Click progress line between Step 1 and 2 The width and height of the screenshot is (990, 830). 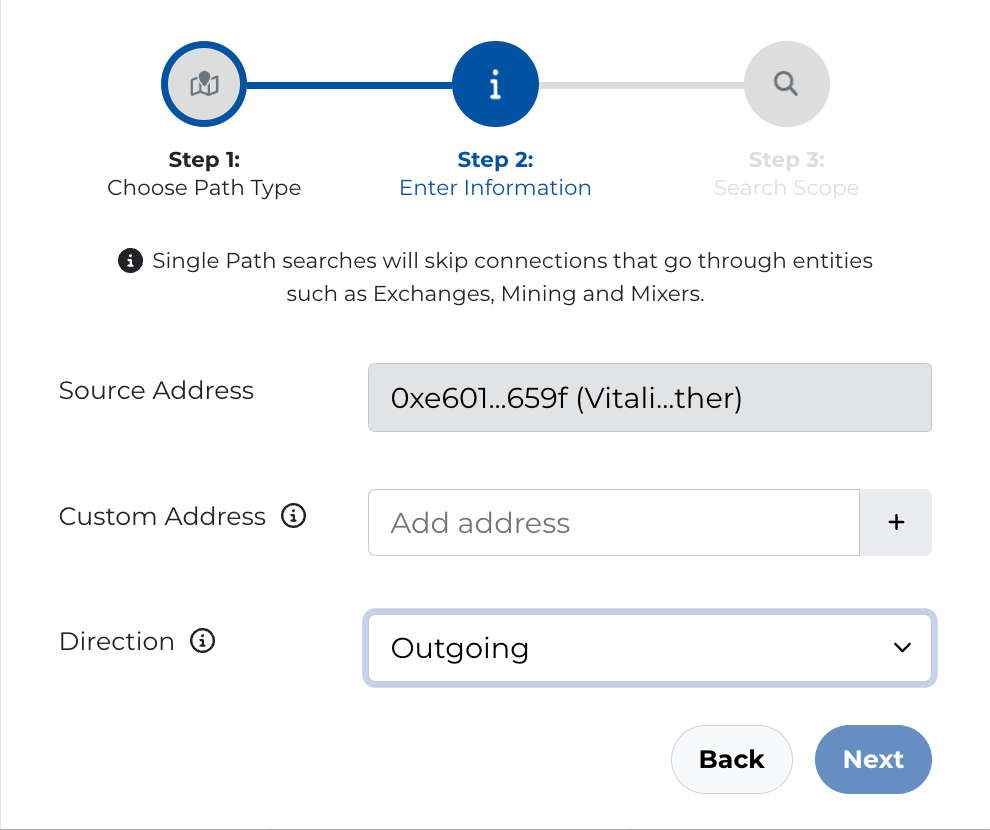[348, 85]
